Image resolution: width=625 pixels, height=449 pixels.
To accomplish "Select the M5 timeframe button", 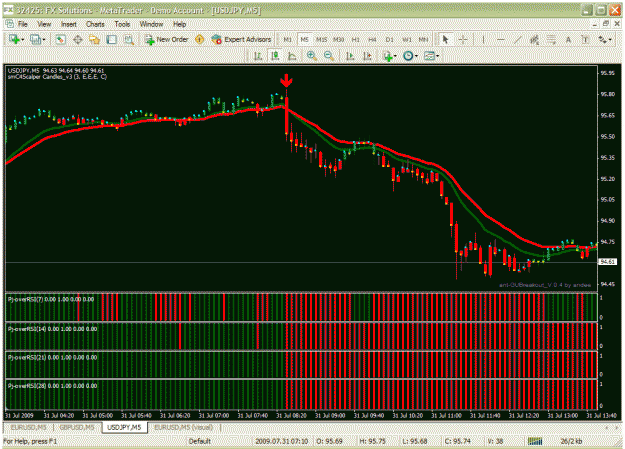I will coord(305,39).
